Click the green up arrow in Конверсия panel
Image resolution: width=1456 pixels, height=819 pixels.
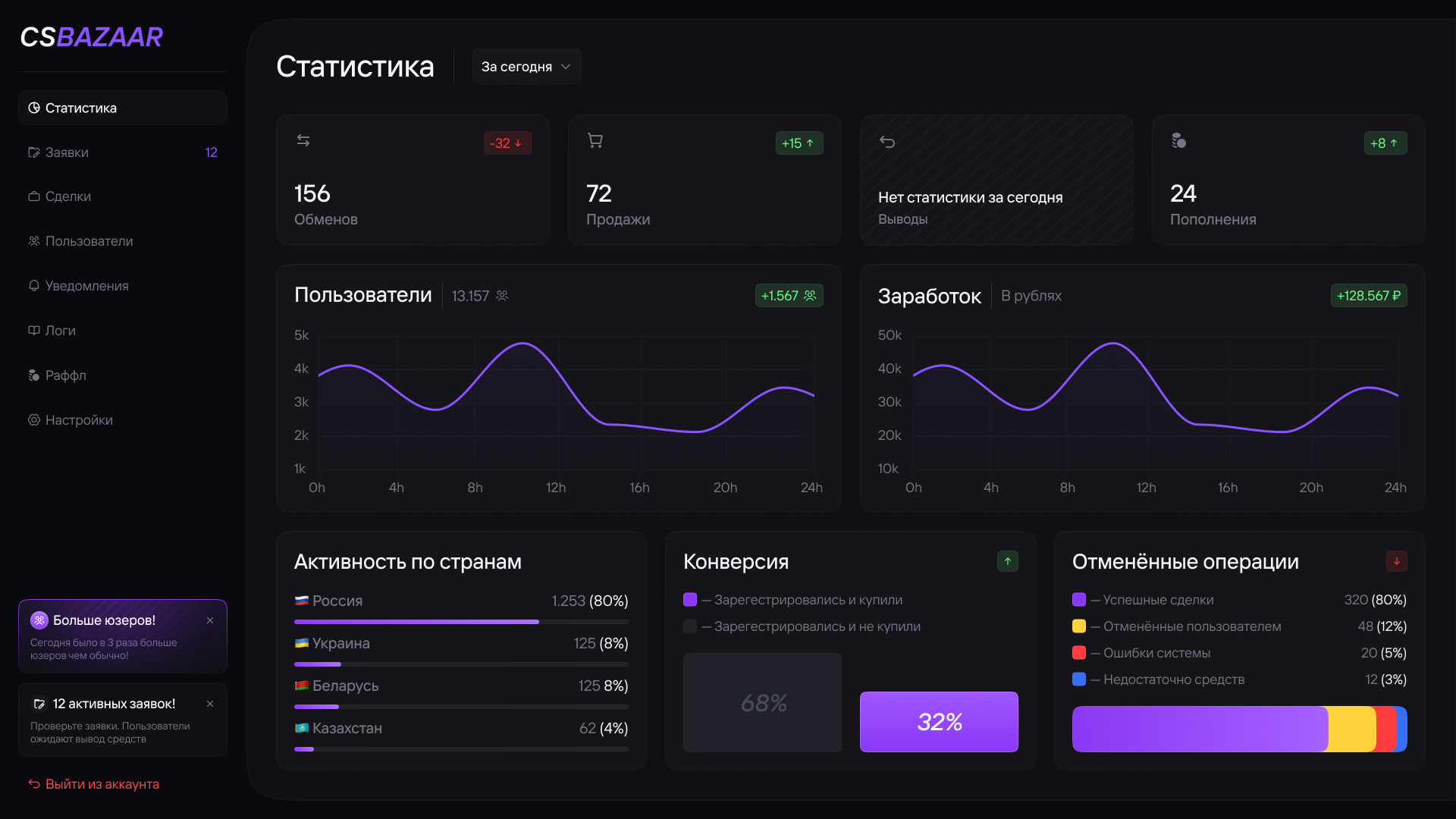1007,561
